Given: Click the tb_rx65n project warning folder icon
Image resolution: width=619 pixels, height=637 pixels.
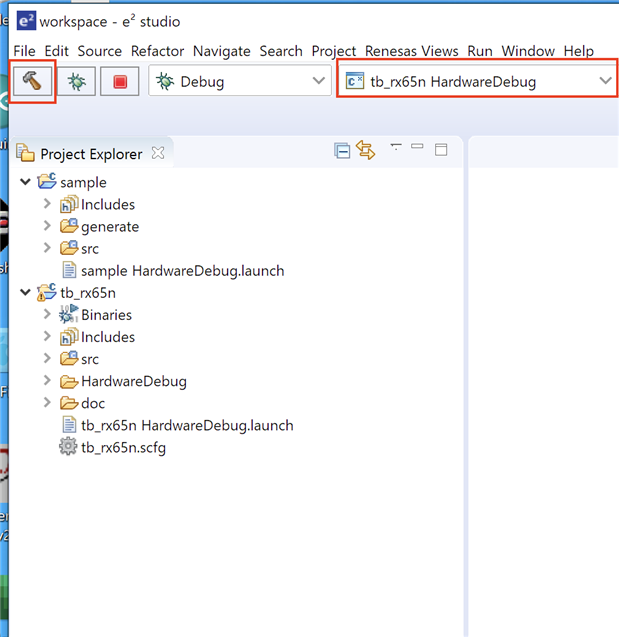Looking at the screenshot, I should point(46,292).
